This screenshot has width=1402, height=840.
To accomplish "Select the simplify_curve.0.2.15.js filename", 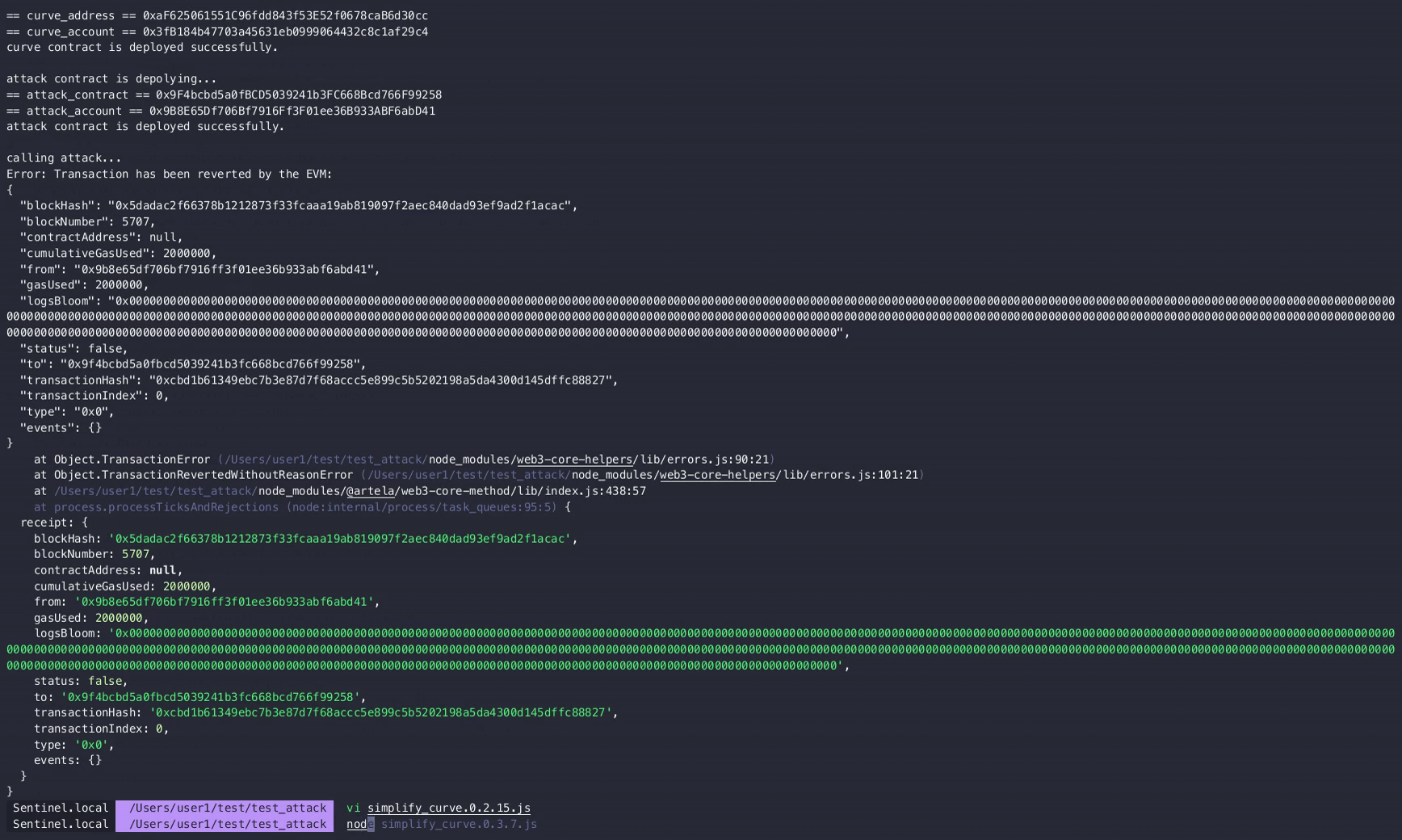I will (x=449, y=808).
